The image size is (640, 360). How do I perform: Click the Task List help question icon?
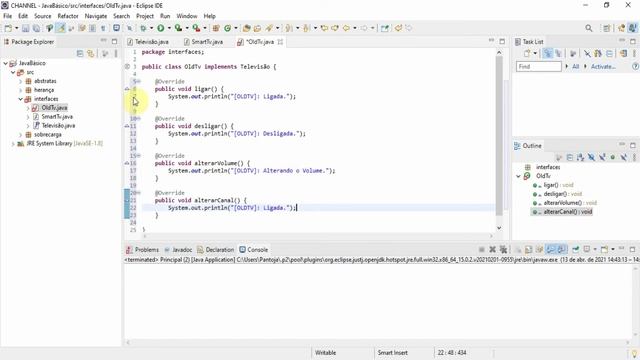point(635,67)
